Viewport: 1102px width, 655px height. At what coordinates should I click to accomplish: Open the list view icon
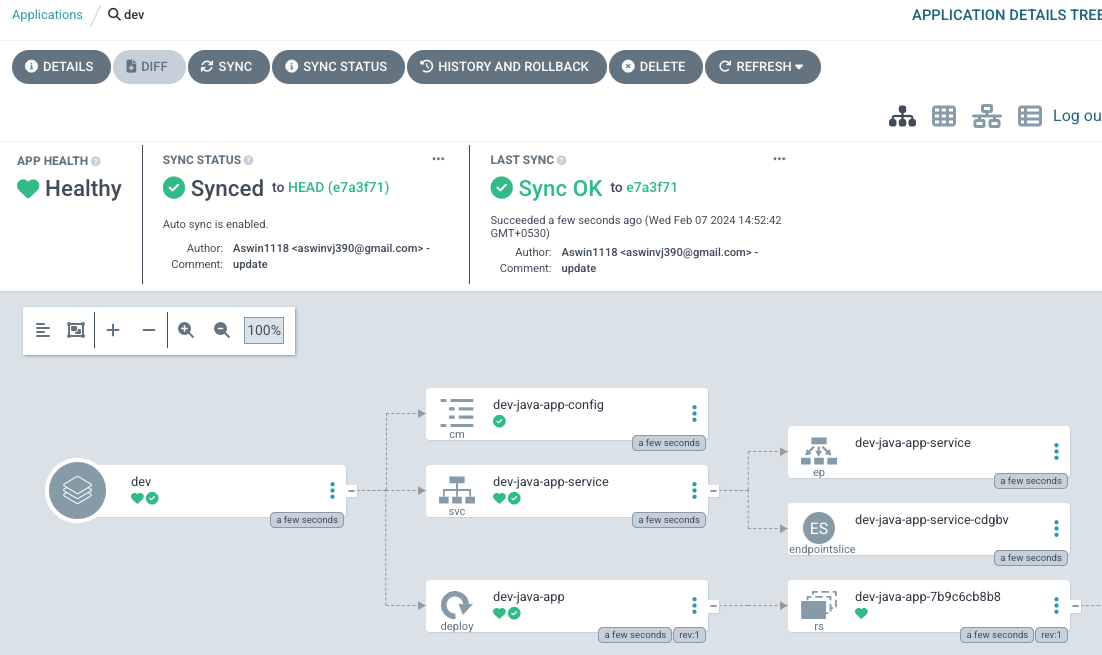(1029, 115)
